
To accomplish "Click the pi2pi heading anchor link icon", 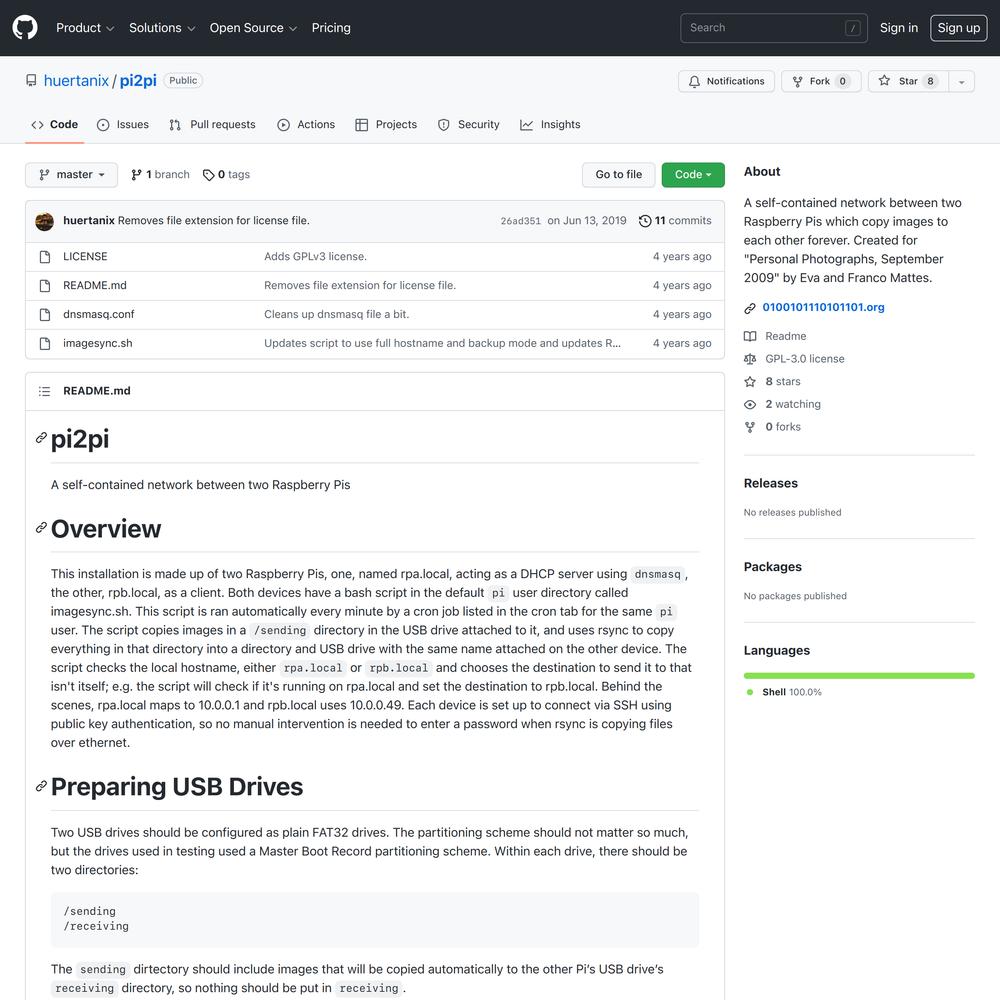I will tap(41, 438).
